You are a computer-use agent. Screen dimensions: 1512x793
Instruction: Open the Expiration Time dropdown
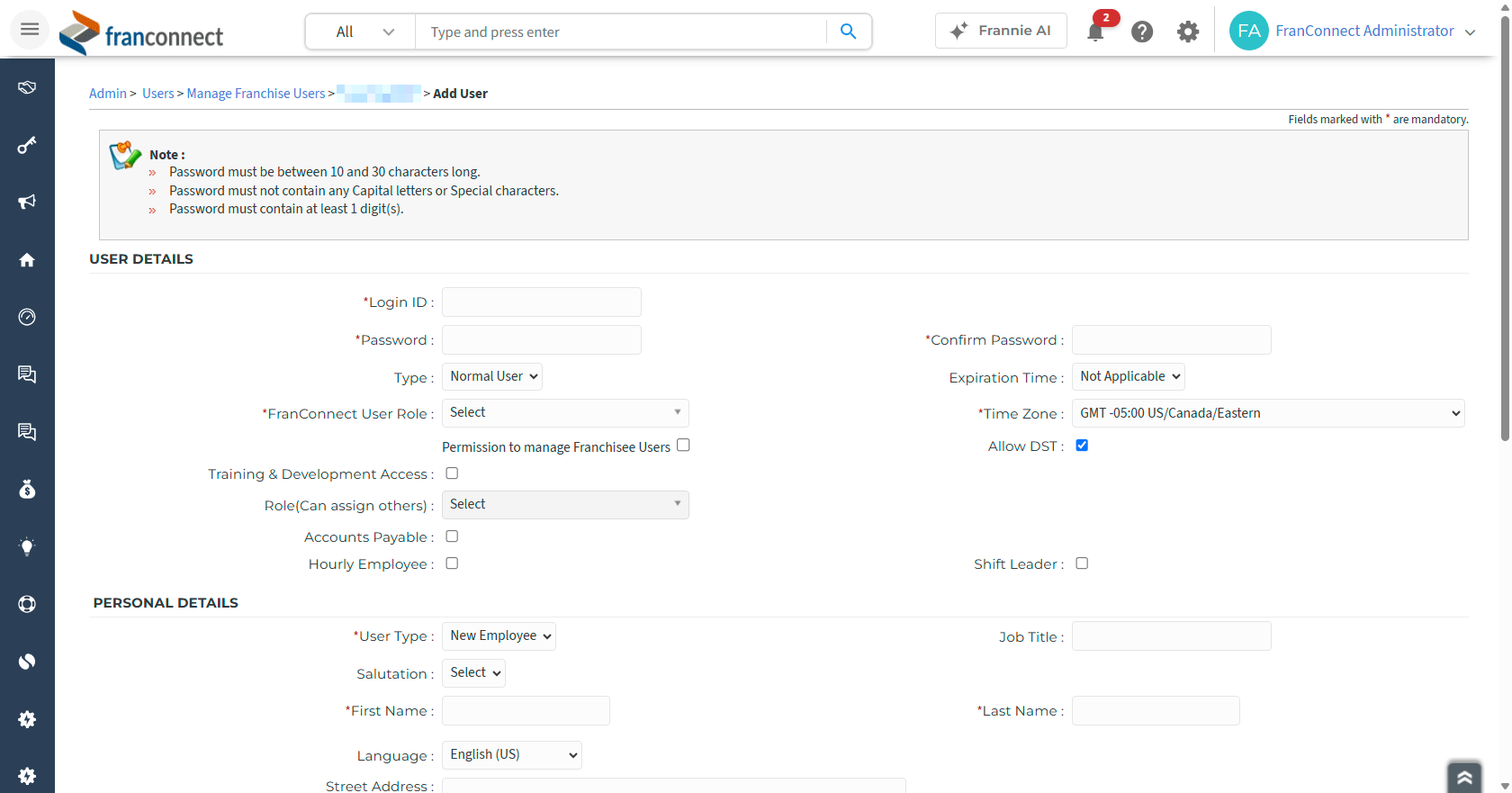(1129, 376)
